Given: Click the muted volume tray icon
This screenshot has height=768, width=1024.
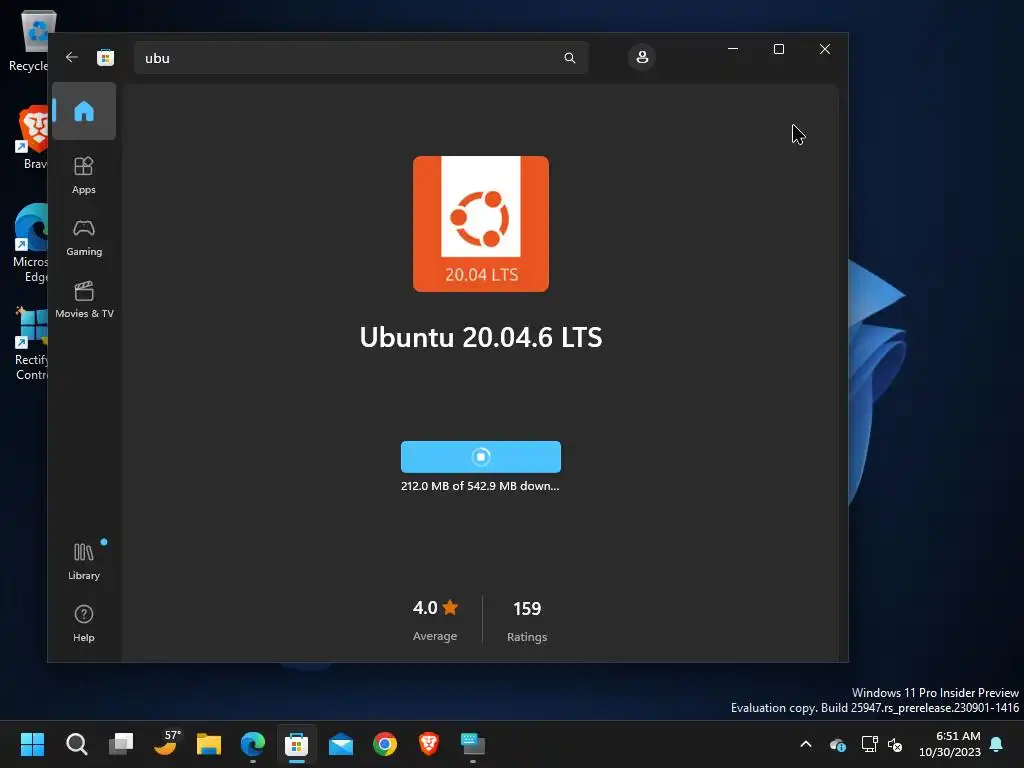Looking at the screenshot, I should click(895, 744).
